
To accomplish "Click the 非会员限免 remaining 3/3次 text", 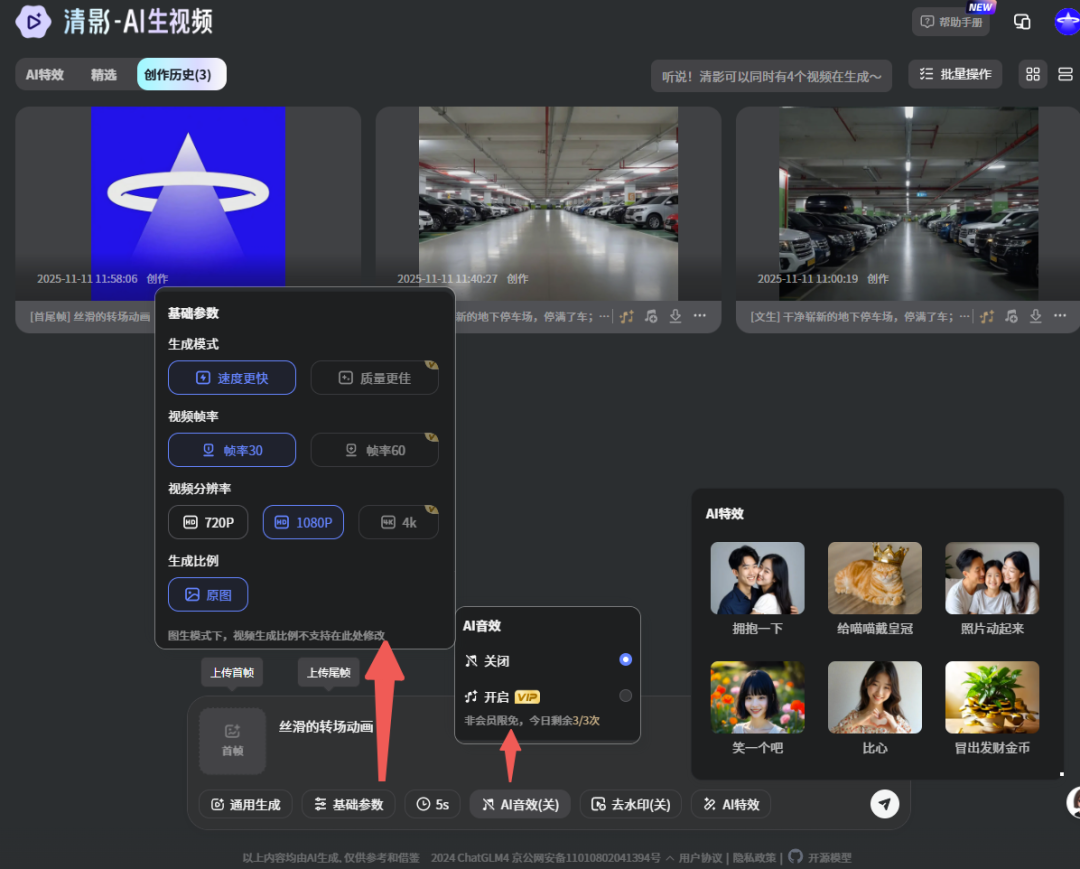I will pos(532,720).
